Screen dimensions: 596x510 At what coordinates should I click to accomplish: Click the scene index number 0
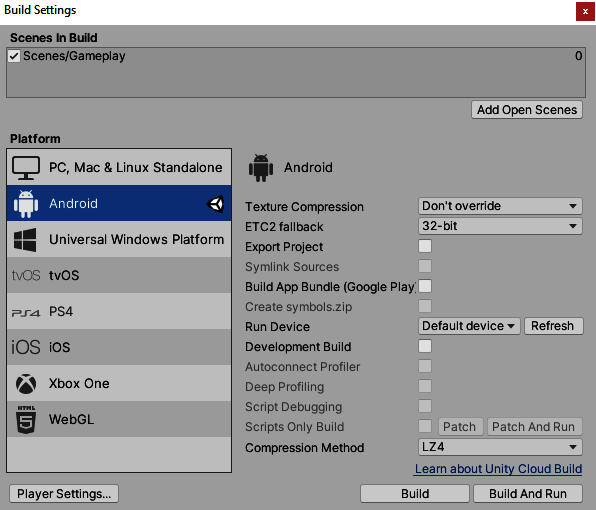[578, 56]
